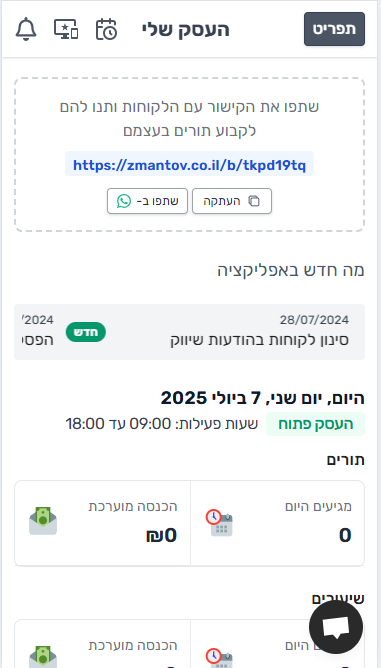Click the money envelope icon in the הכנסה מוערכת card
This screenshot has width=381, height=668.
click(x=43, y=521)
